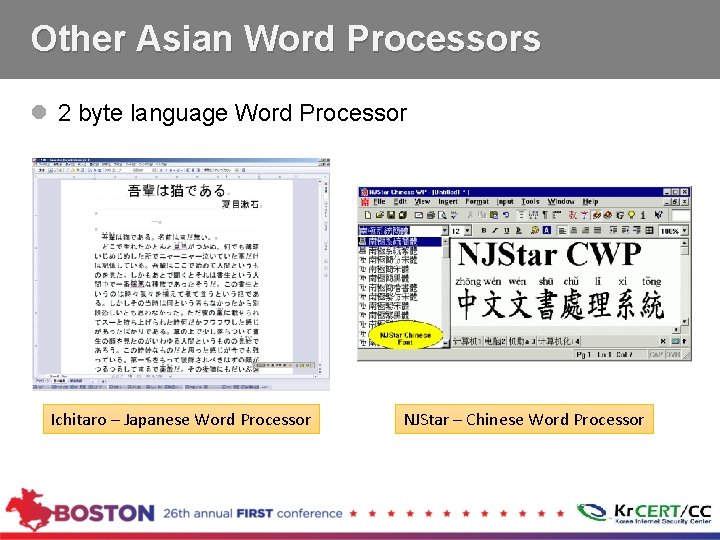Select the highlighted font in the font list
Screen dimensions: 720x540
click(x=399, y=242)
